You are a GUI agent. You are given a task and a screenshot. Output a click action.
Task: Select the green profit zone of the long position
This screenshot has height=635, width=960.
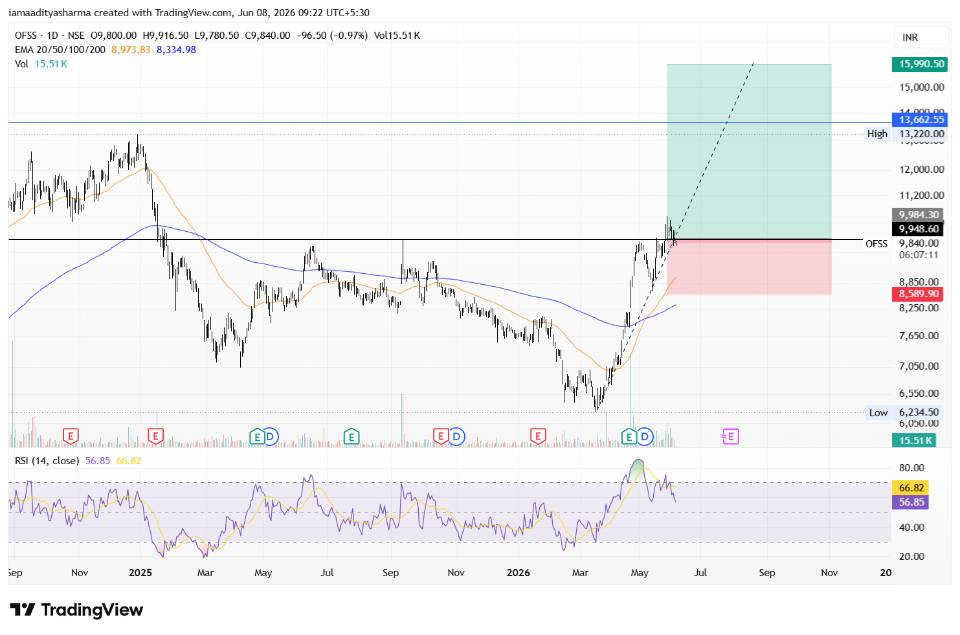pyautogui.click(x=749, y=151)
